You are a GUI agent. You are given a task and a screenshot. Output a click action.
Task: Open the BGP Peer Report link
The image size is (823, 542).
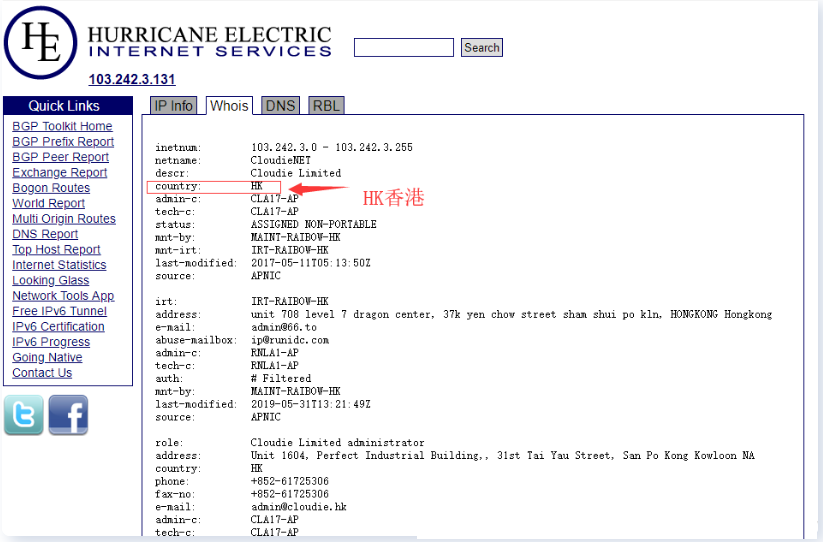pos(60,157)
